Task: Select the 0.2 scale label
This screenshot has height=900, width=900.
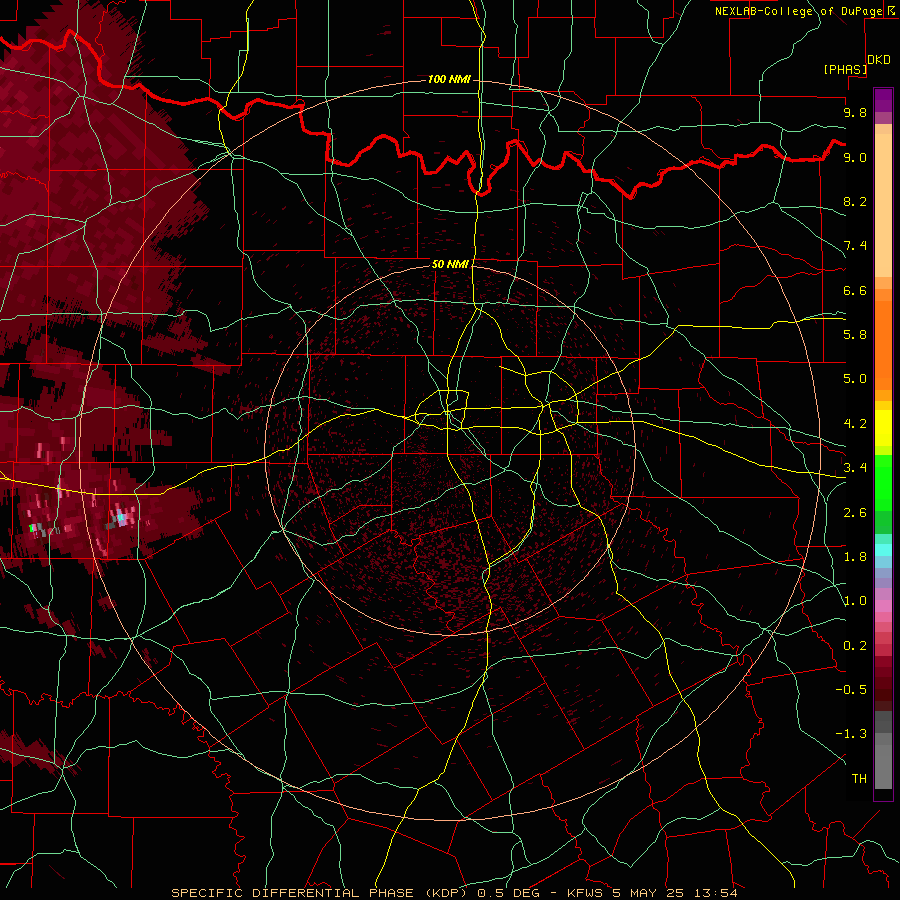Action: tap(855, 646)
